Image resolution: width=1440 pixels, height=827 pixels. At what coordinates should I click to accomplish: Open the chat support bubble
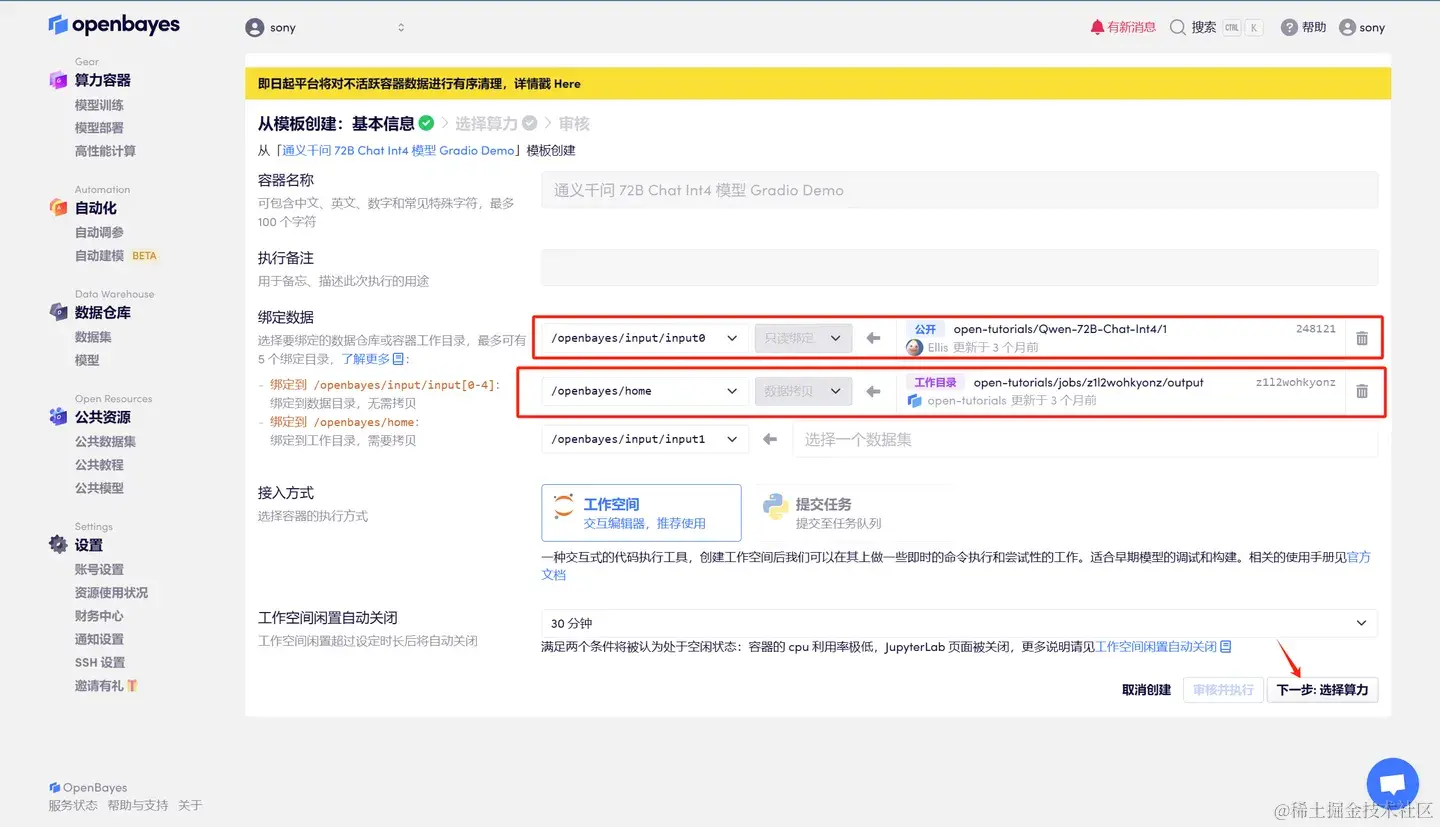pos(1392,783)
